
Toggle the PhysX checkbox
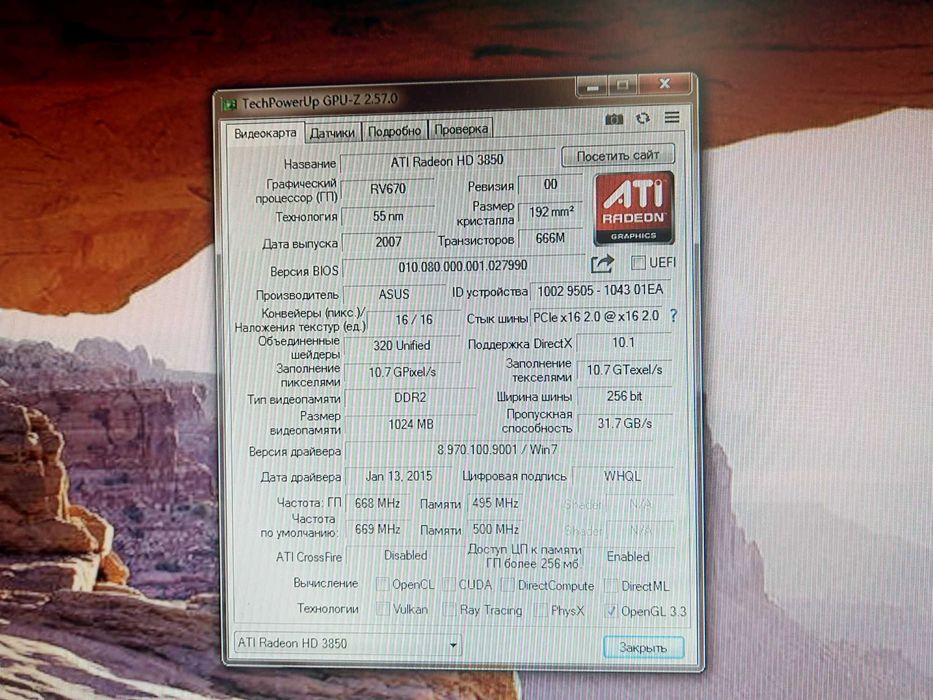(x=540, y=610)
